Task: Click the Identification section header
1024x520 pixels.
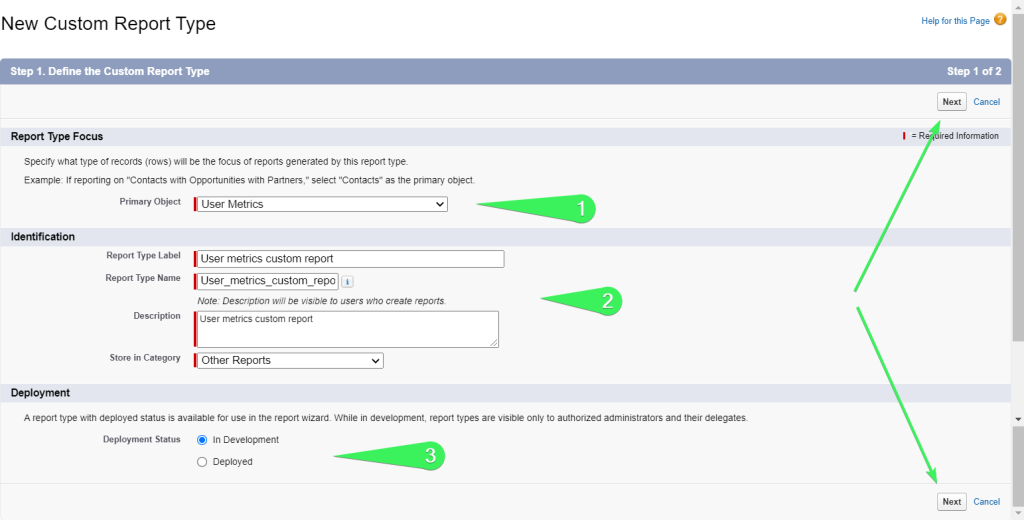Action: coord(42,236)
